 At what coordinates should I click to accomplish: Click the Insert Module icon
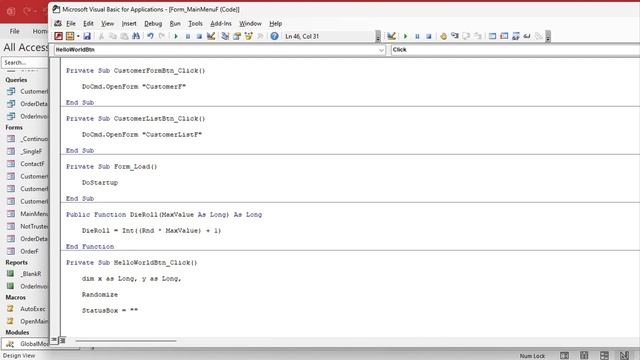pos(70,36)
